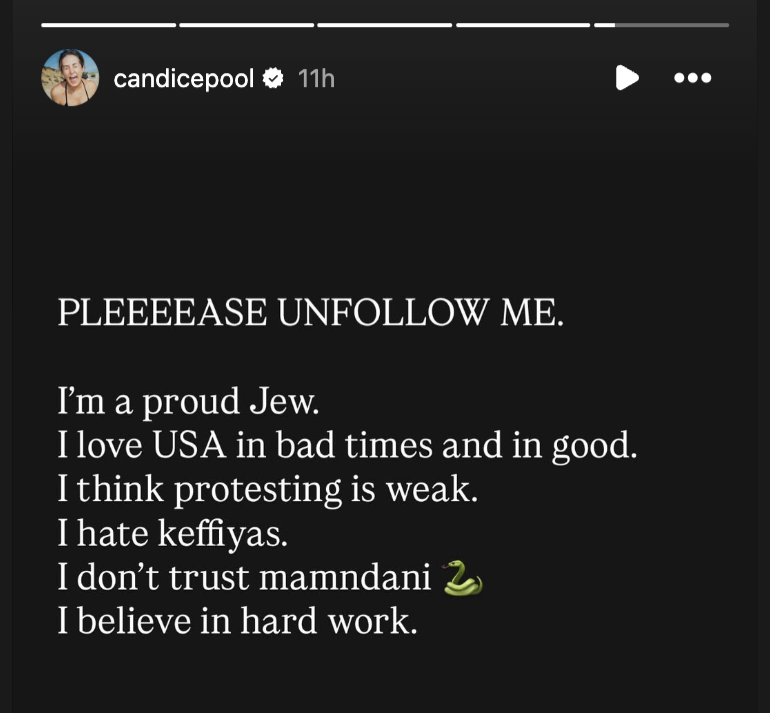This screenshot has width=770, height=713.
Task: Click the line "I'm a proud Jew."
Action: coord(189,403)
